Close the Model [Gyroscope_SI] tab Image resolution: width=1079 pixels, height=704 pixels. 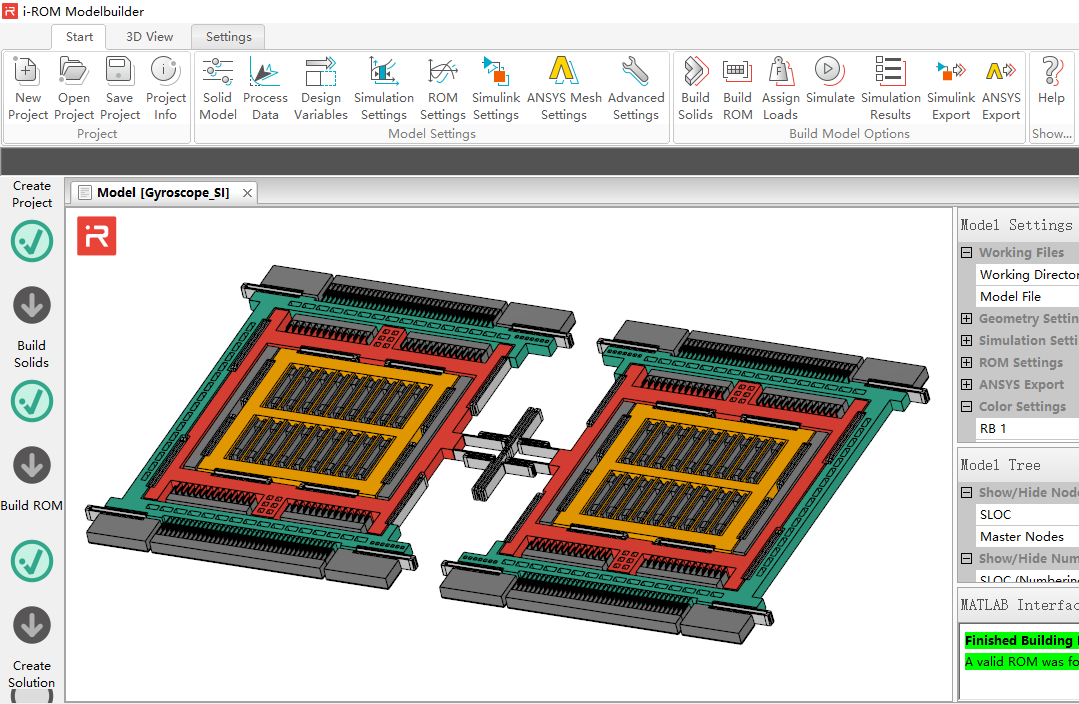[x=247, y=193]
